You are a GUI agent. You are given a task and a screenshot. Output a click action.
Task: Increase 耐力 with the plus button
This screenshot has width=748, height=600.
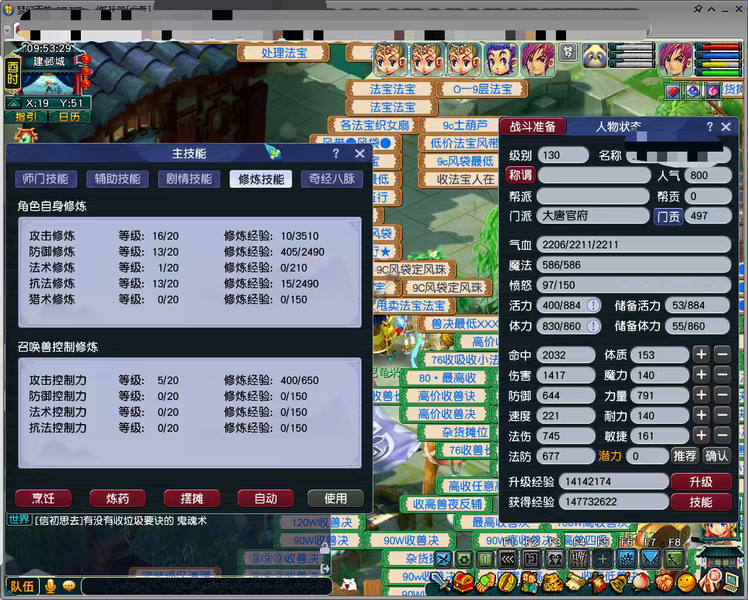point(701,415)
